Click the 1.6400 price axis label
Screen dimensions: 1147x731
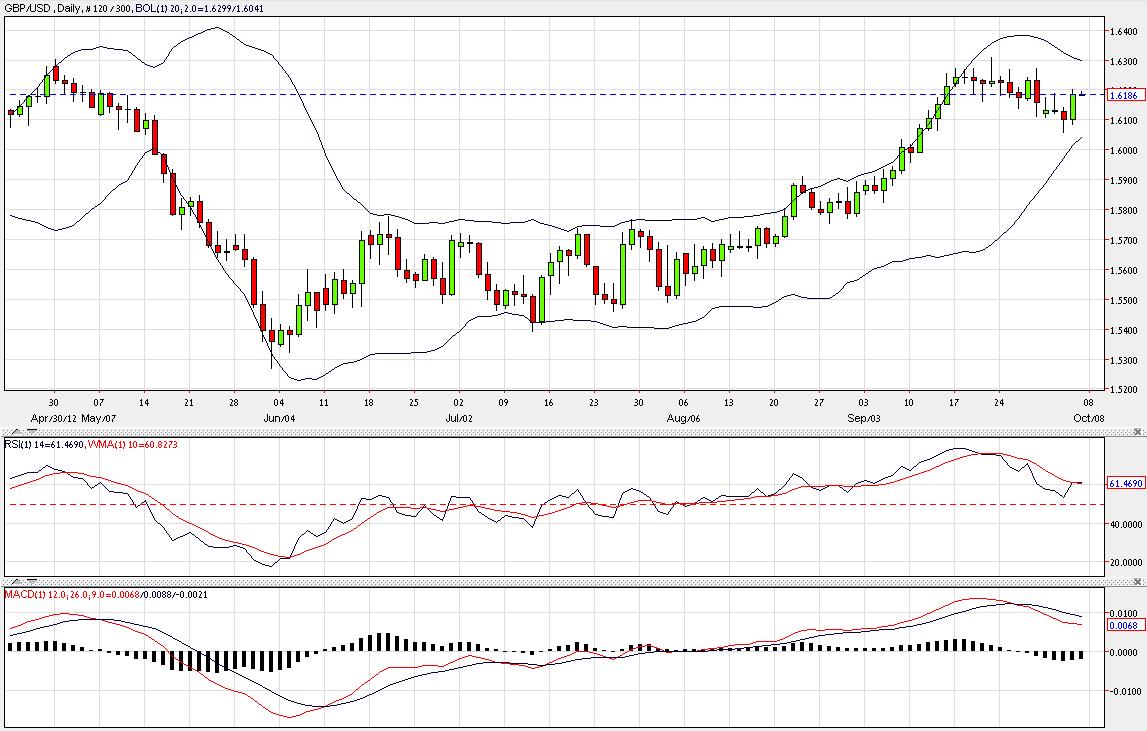click(1124, 31)
